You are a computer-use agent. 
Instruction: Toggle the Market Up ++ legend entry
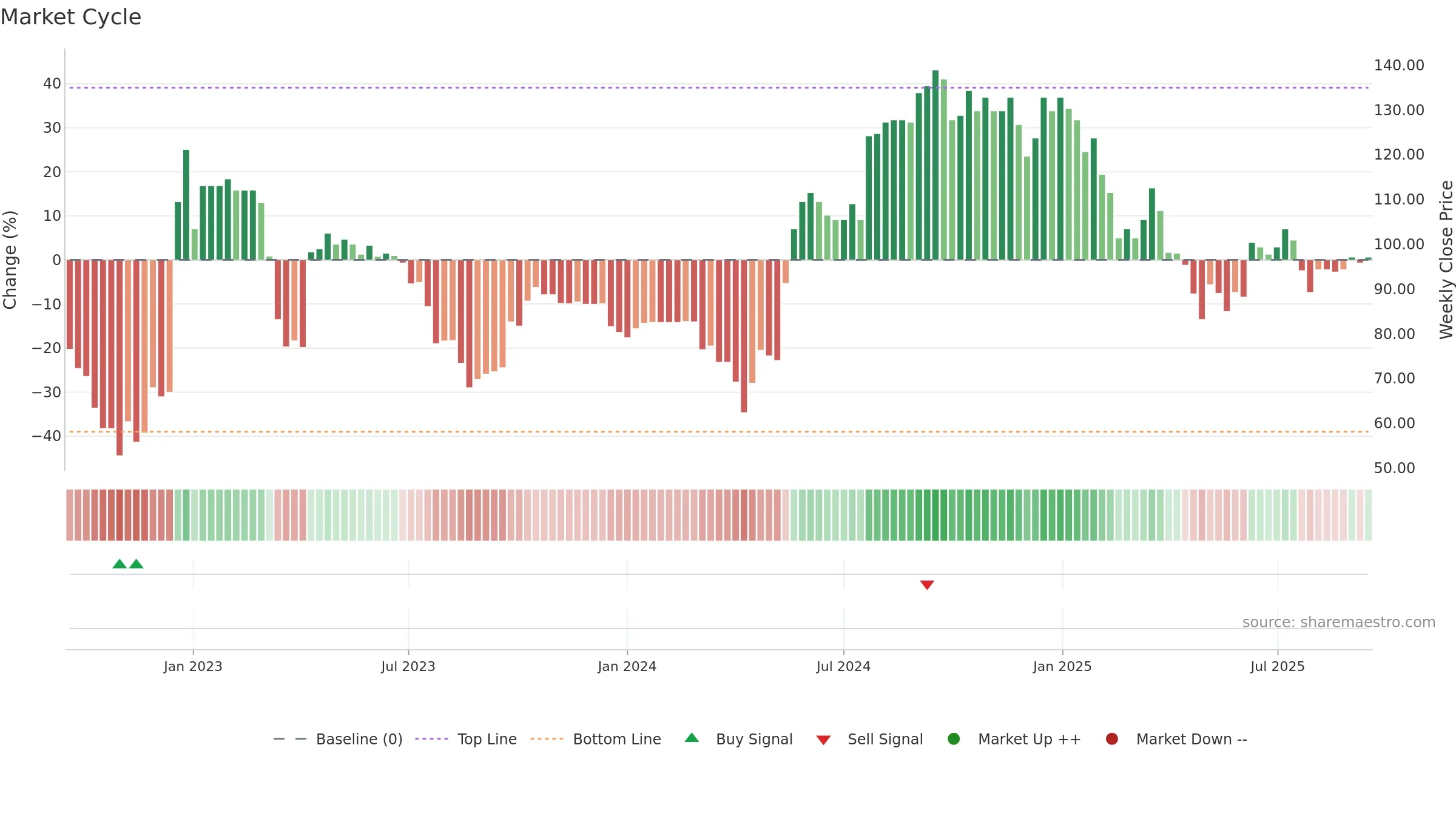click(1014, 739)
